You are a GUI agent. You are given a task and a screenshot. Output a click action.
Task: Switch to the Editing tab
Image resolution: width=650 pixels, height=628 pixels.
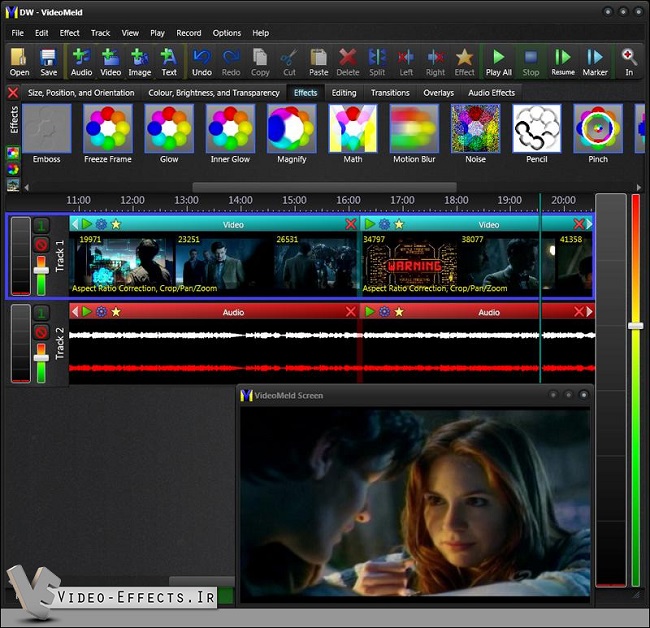pos(344,93)
